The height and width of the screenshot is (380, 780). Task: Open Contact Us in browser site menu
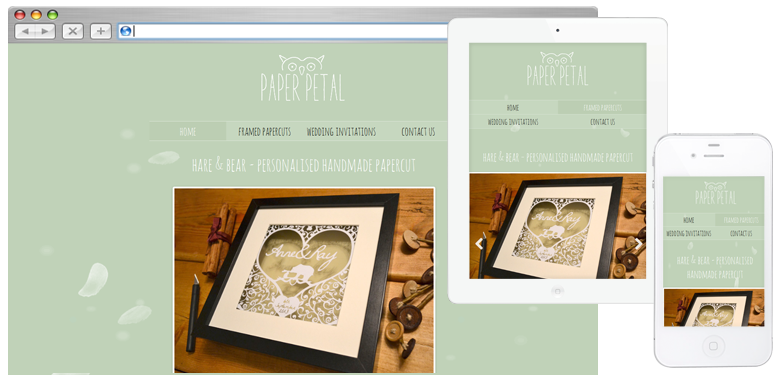(418, 132)
